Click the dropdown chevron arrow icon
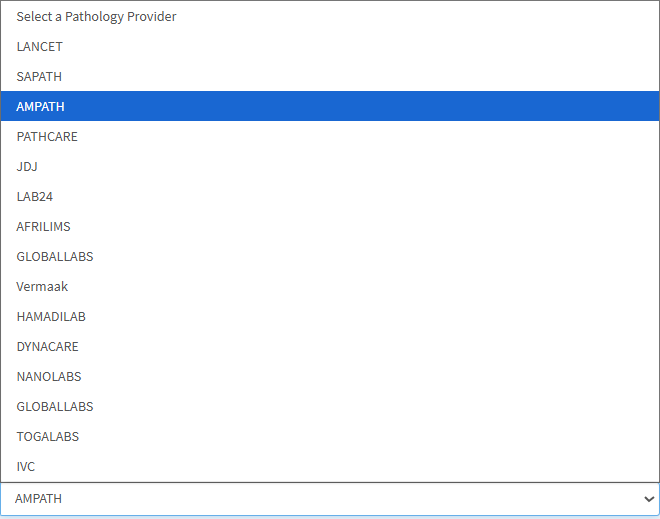The height and width of the screenshot is (519, 660). pyautogui.click(x=649, y=498)
